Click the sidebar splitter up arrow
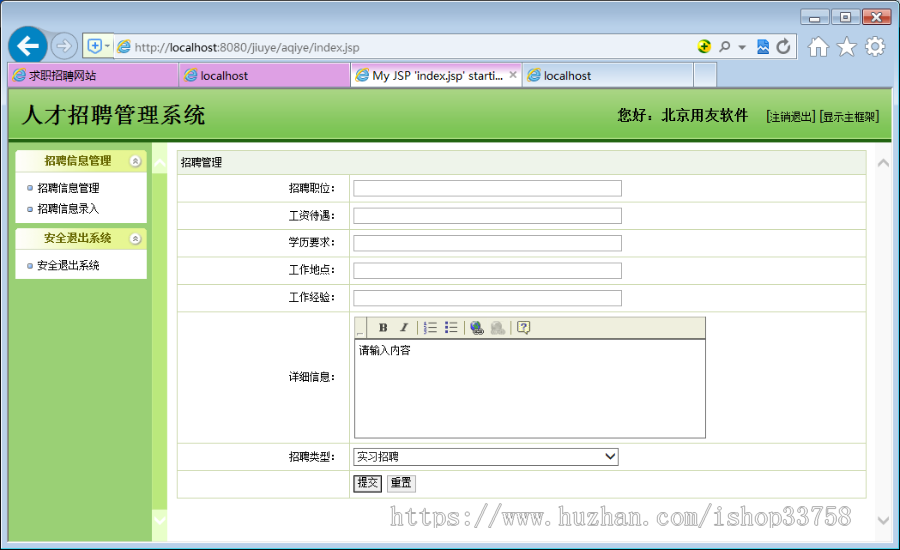This screenshot has width=900, height=550. pyautogui.click(x=160, y=164)
